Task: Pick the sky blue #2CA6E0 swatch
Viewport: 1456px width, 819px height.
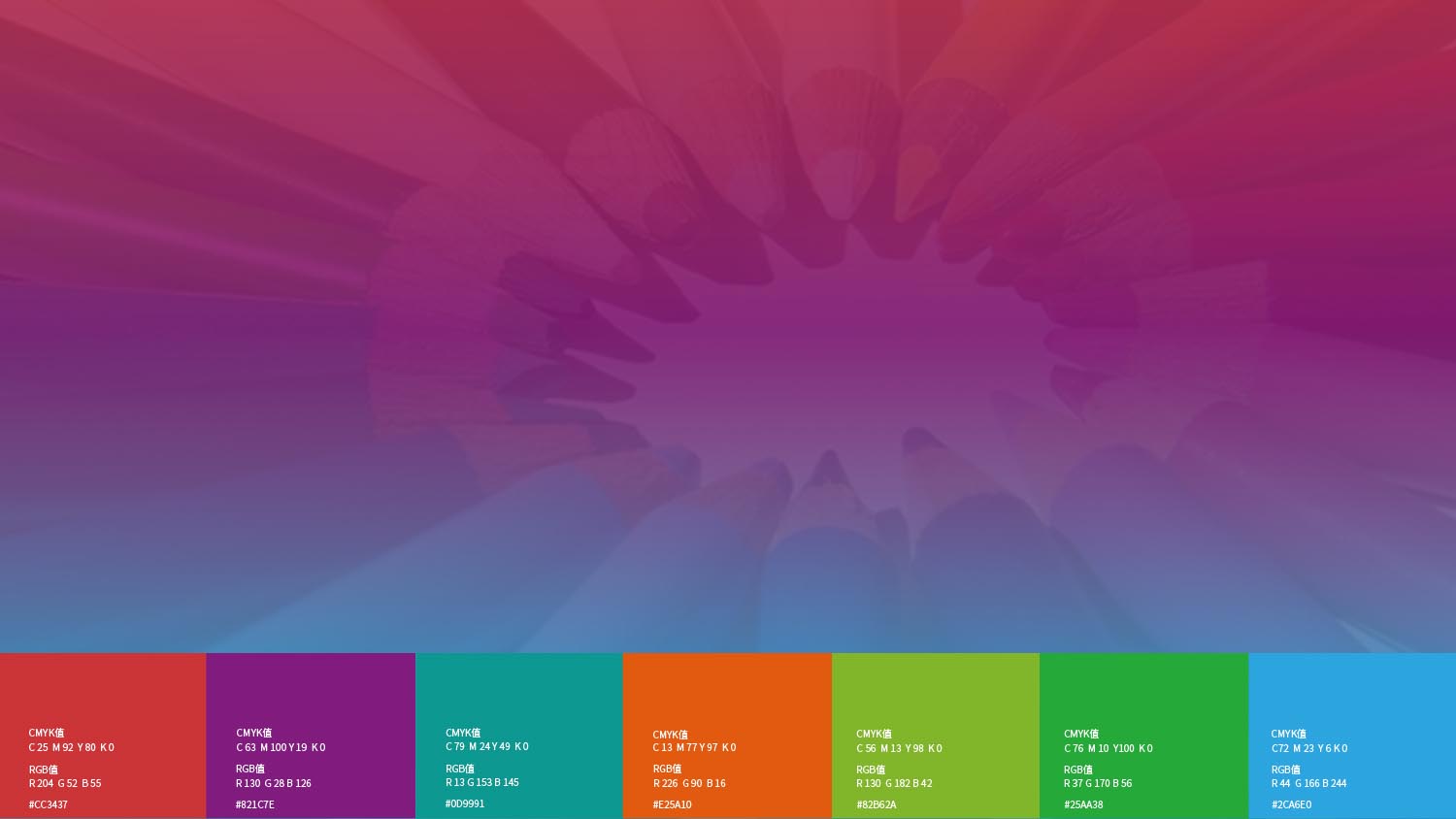Action: pyautogui.click(x=1352, y=689)
